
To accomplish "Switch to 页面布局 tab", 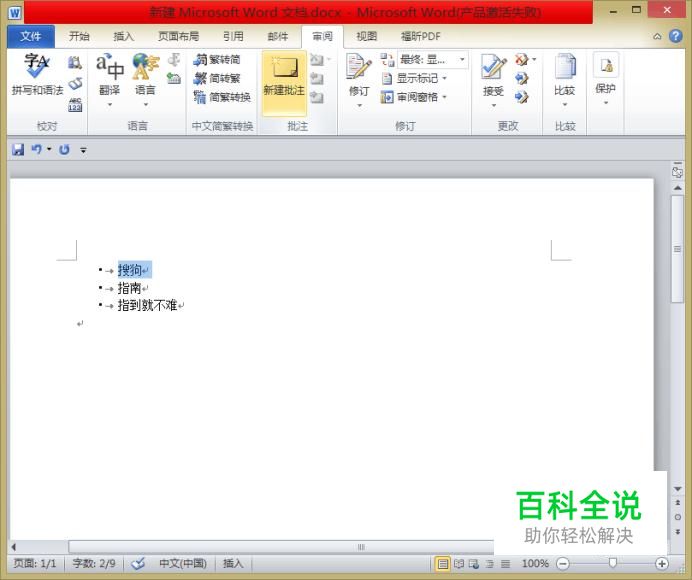I will pyautogui.click(x=178, y=36).
